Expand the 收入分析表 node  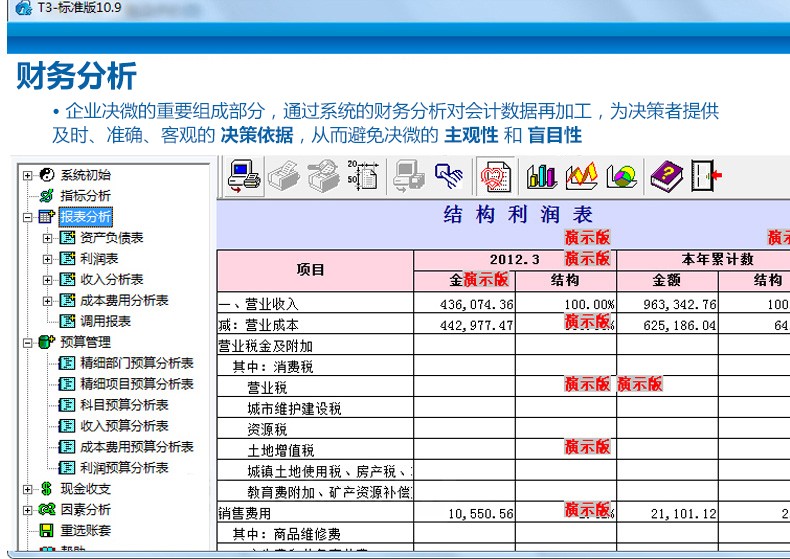click(x=47, y=280)
